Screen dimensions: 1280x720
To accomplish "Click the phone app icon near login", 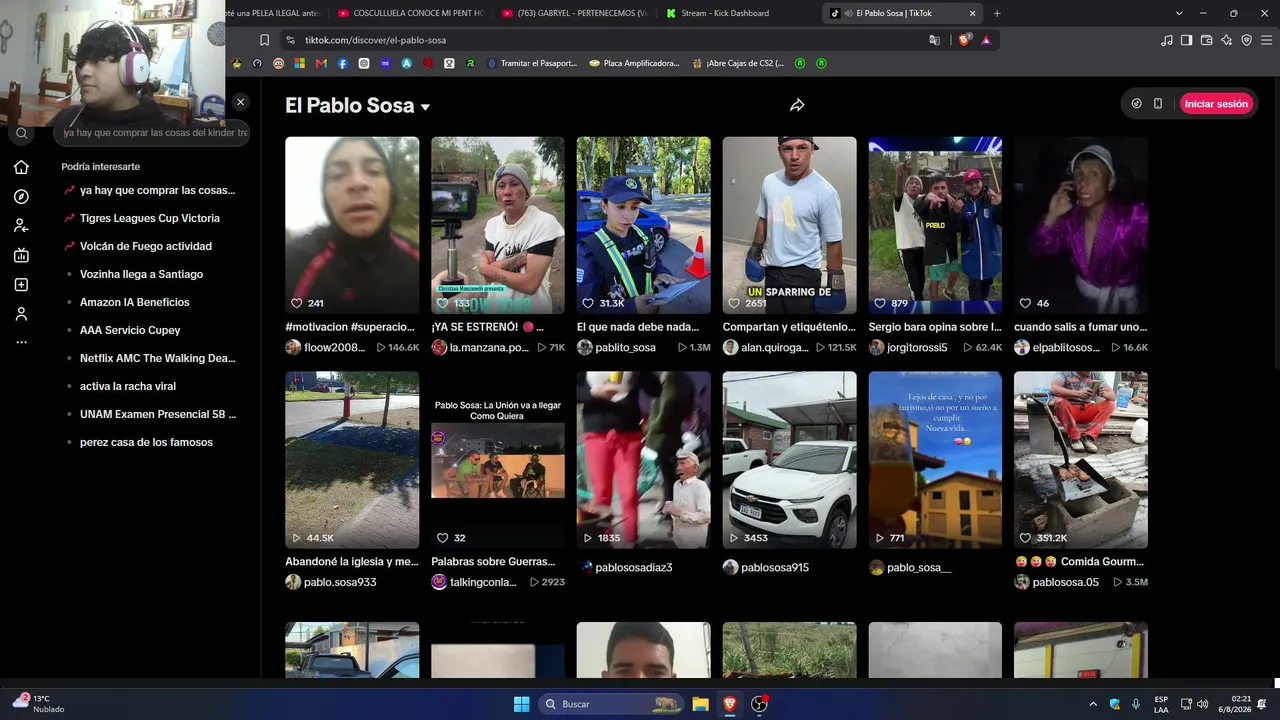I will tap(1158, 103).
